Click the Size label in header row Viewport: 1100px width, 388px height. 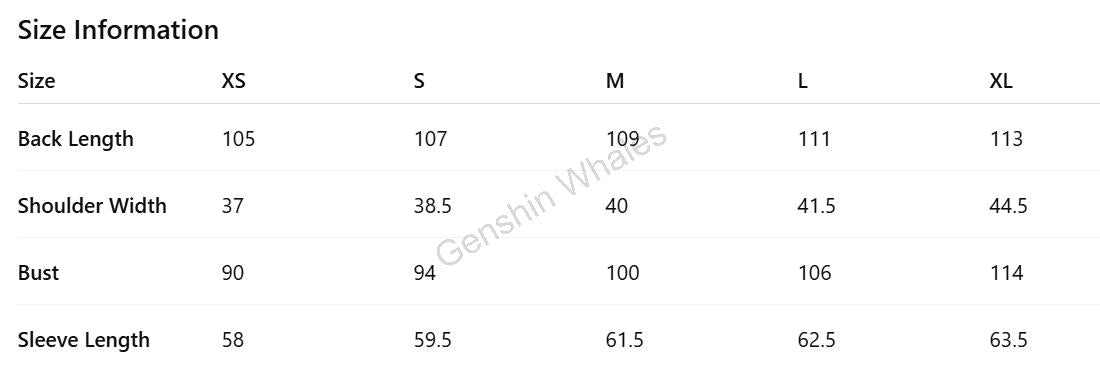[x=36, y=81]
